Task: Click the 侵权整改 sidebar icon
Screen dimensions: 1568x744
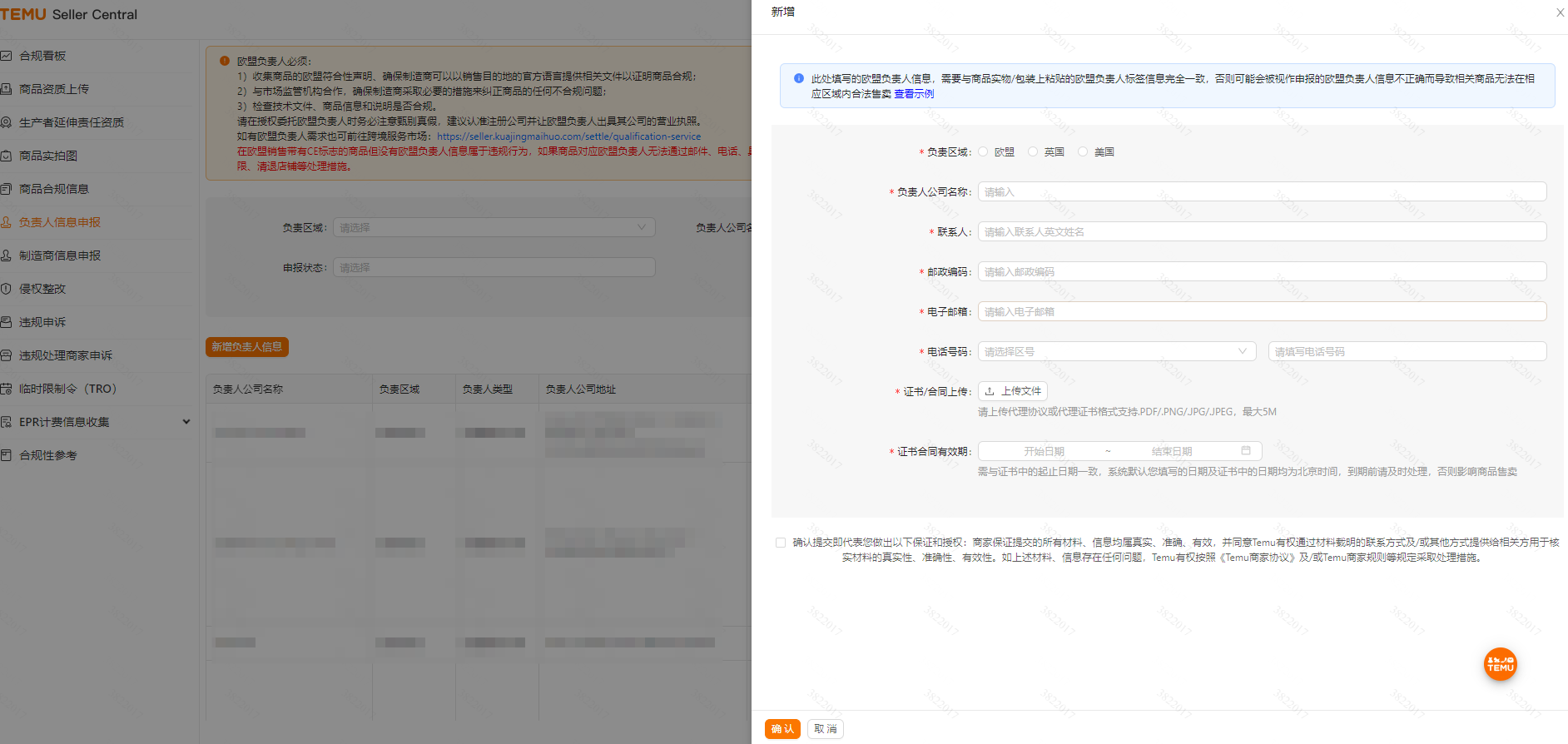Action: pos(6,289)
